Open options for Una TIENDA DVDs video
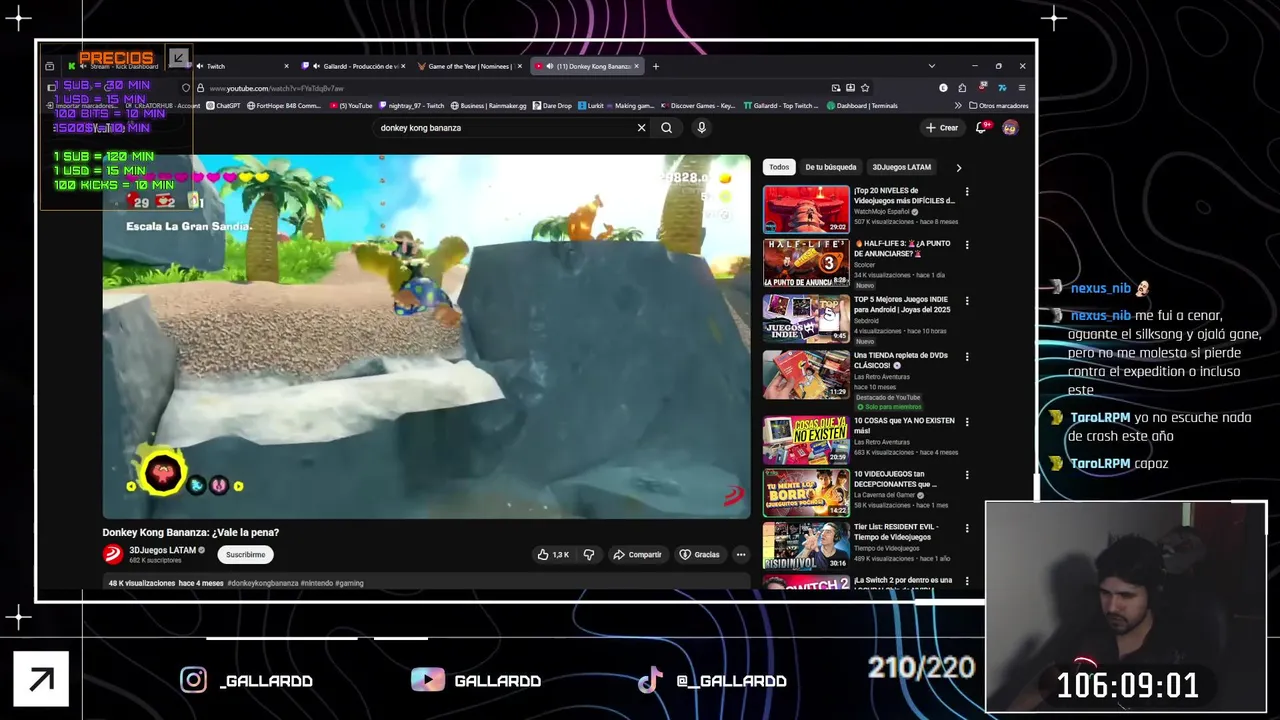This screenshot has height=720, width=1280. coord(966,355)
